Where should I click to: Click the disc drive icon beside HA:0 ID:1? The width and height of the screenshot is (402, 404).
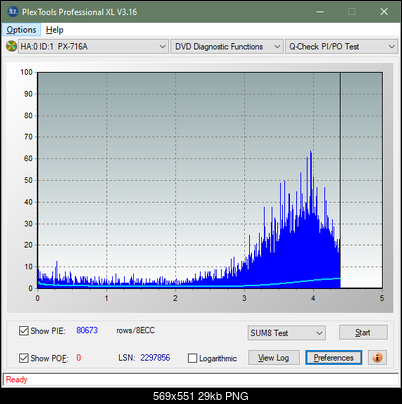11,46
